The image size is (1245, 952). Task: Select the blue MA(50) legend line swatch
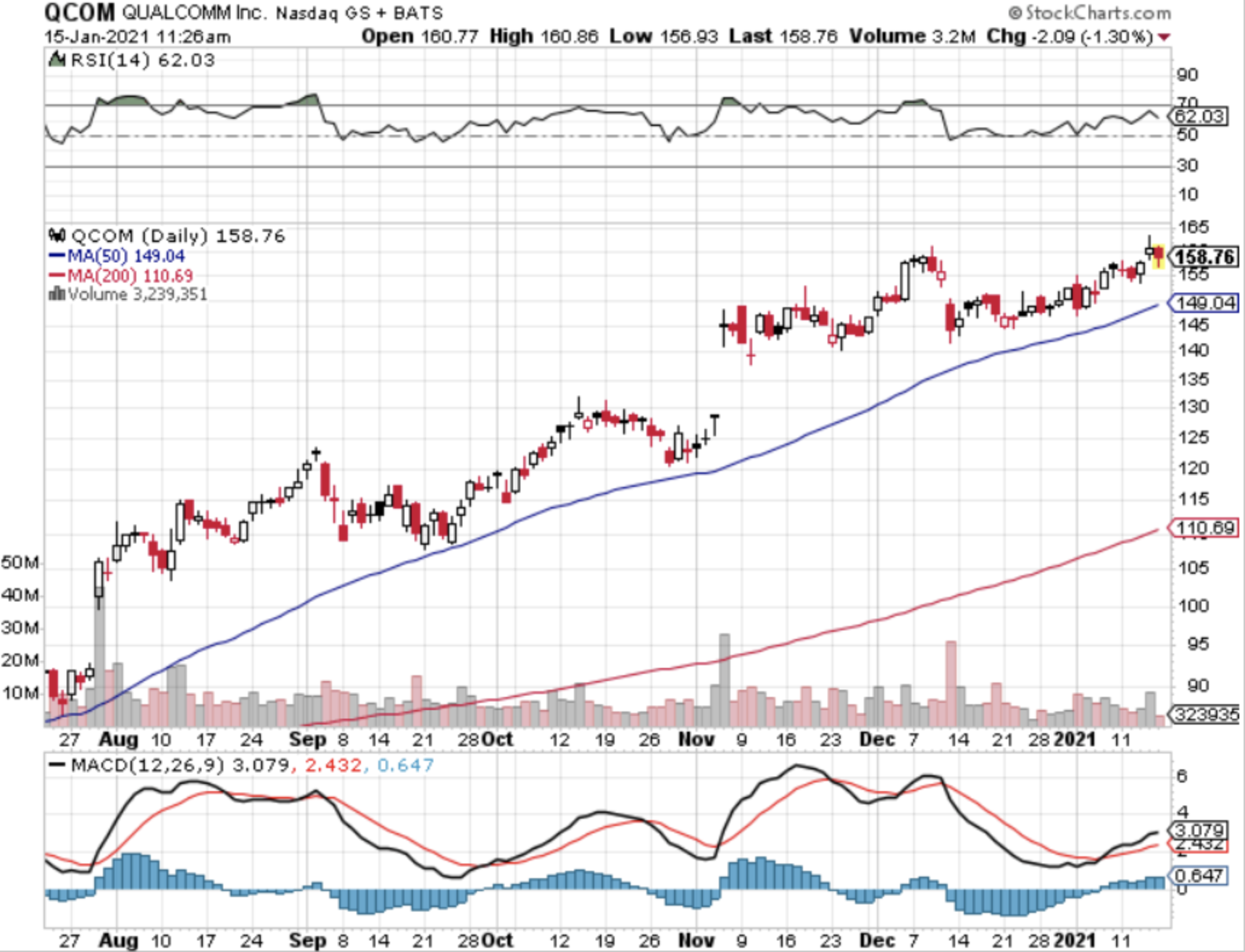click(x=57, y=256)
